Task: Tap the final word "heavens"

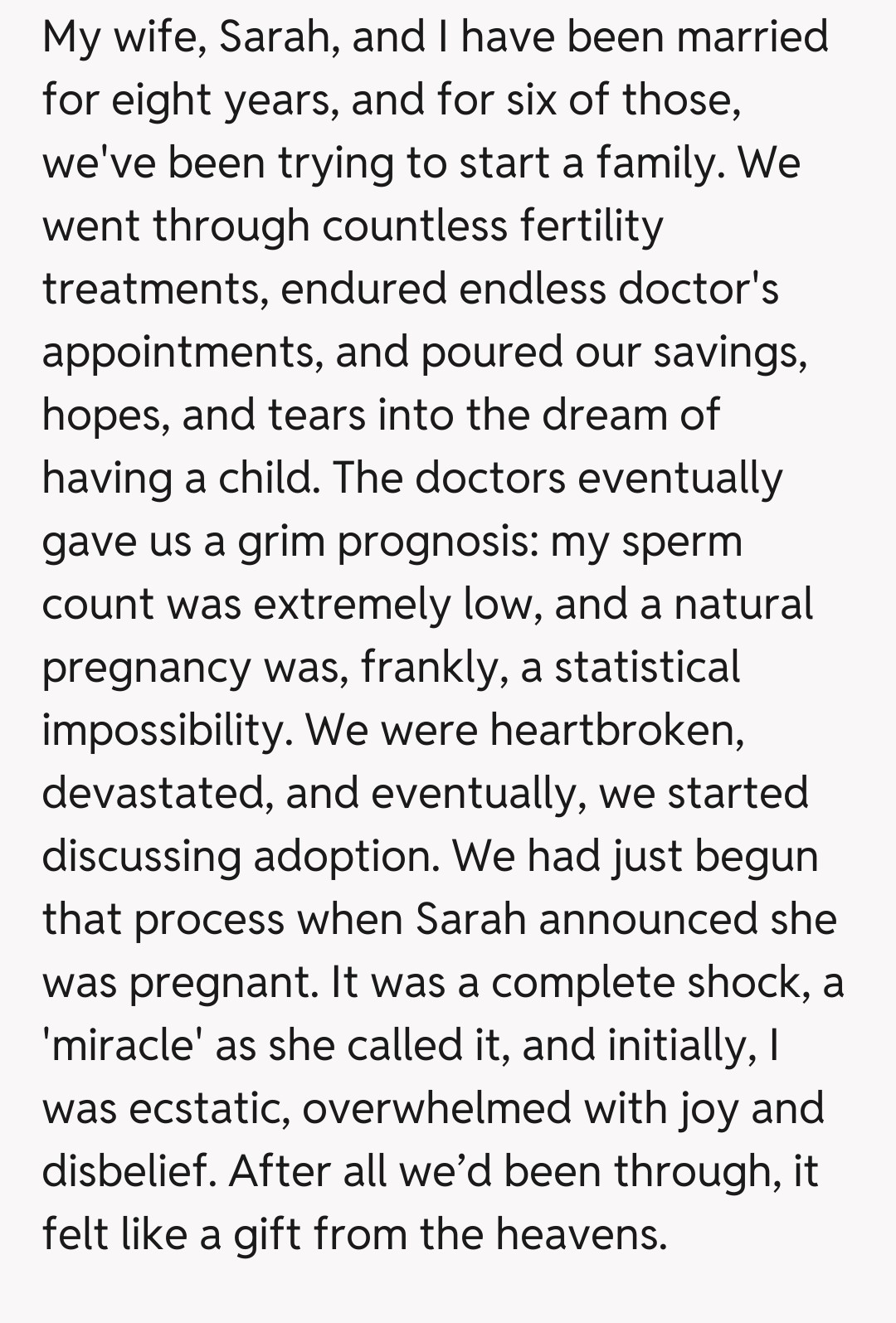Action: point(582,1234)
